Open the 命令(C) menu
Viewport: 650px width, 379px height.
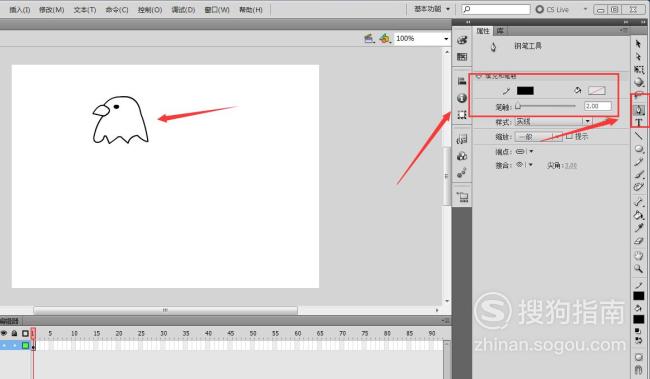tap(116, 9)
